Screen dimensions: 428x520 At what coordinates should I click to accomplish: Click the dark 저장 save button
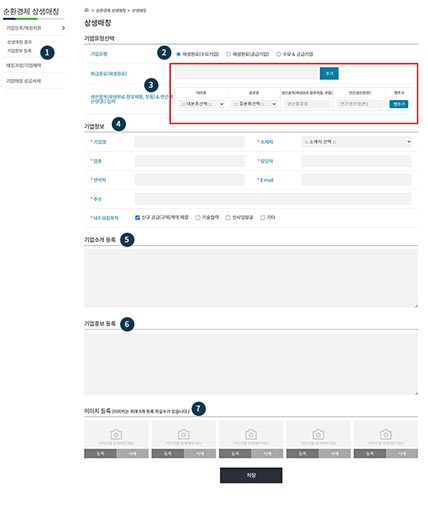click(251, 475)
